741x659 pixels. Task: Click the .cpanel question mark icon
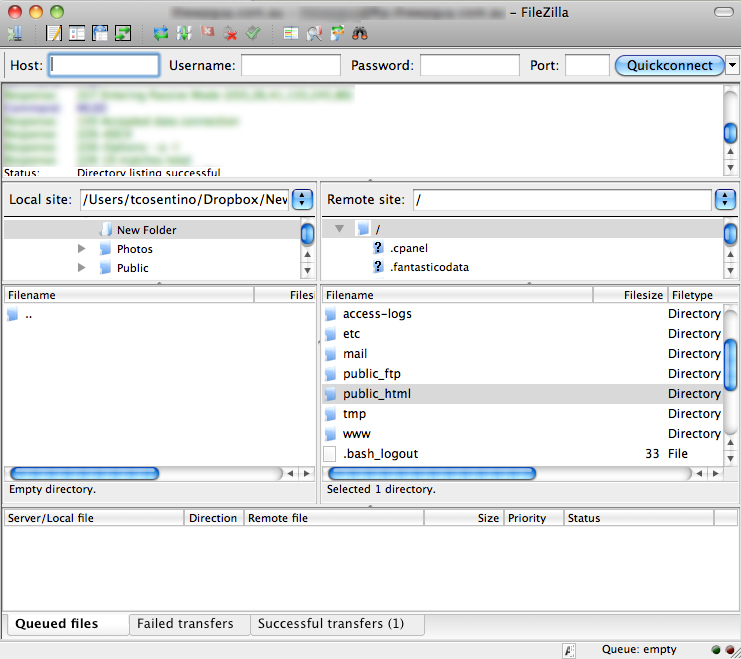[378, 248]
